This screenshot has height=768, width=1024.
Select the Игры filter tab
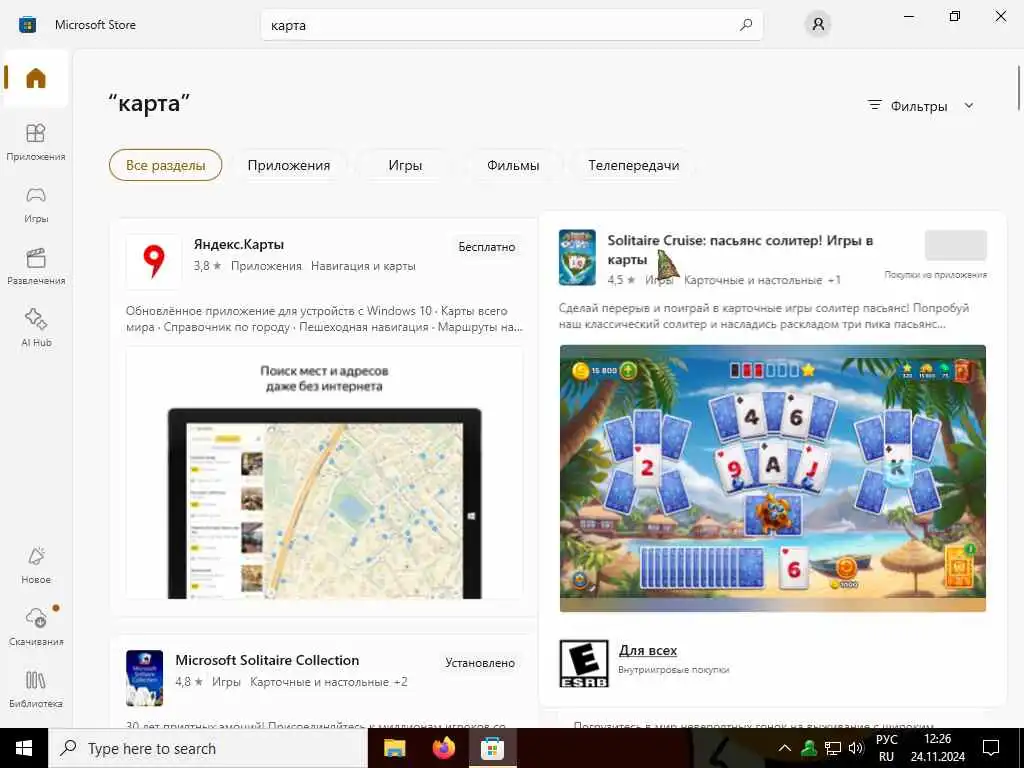405,165
